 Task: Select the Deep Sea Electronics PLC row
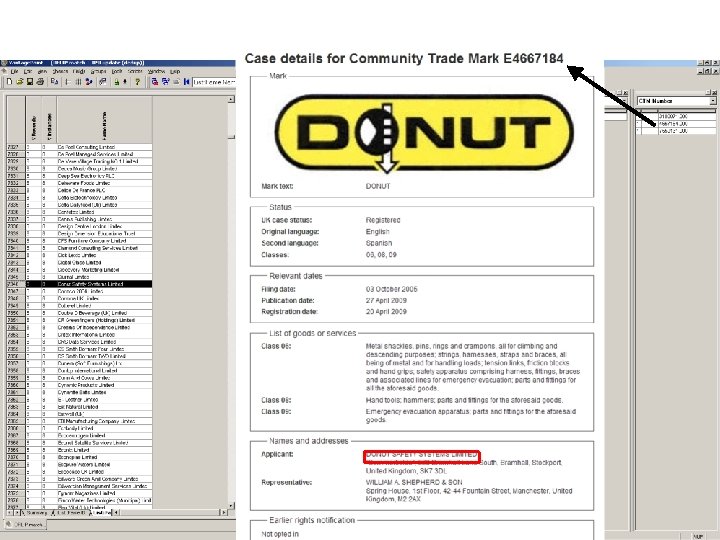point(79,176)
